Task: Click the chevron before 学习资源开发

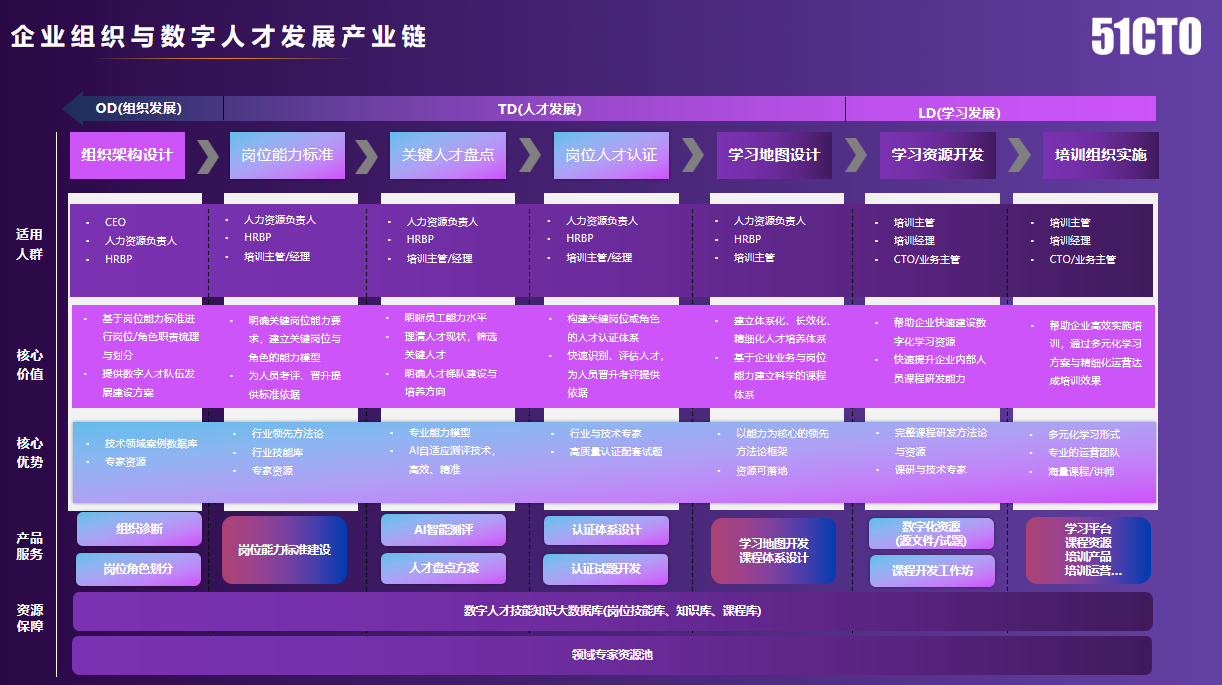Action: point(856,155)
